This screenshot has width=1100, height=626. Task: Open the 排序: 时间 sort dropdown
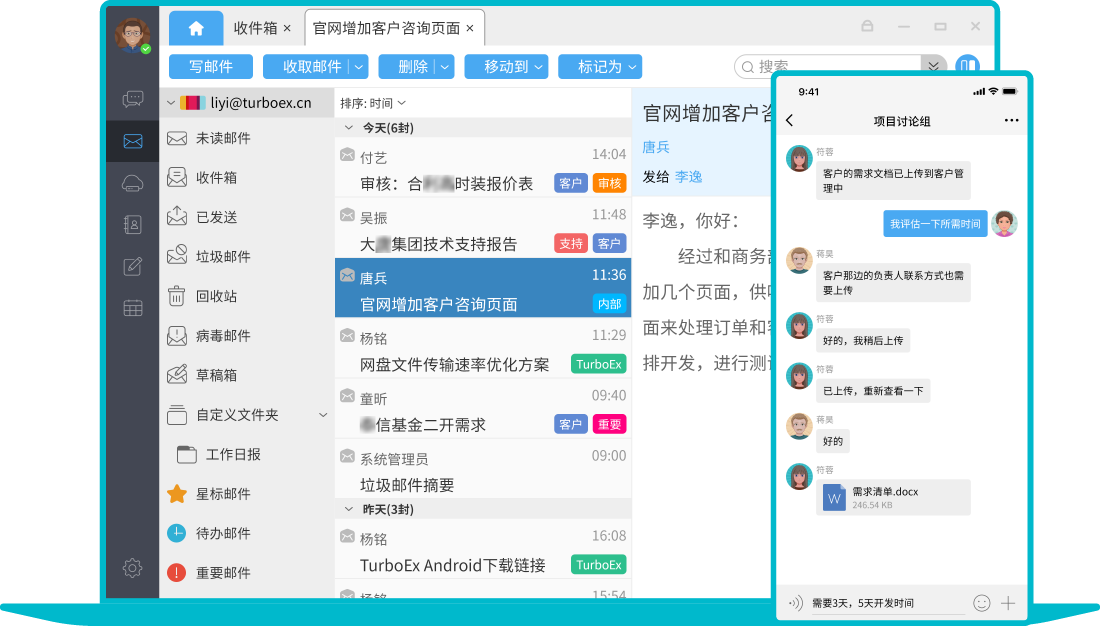(373, 103)
